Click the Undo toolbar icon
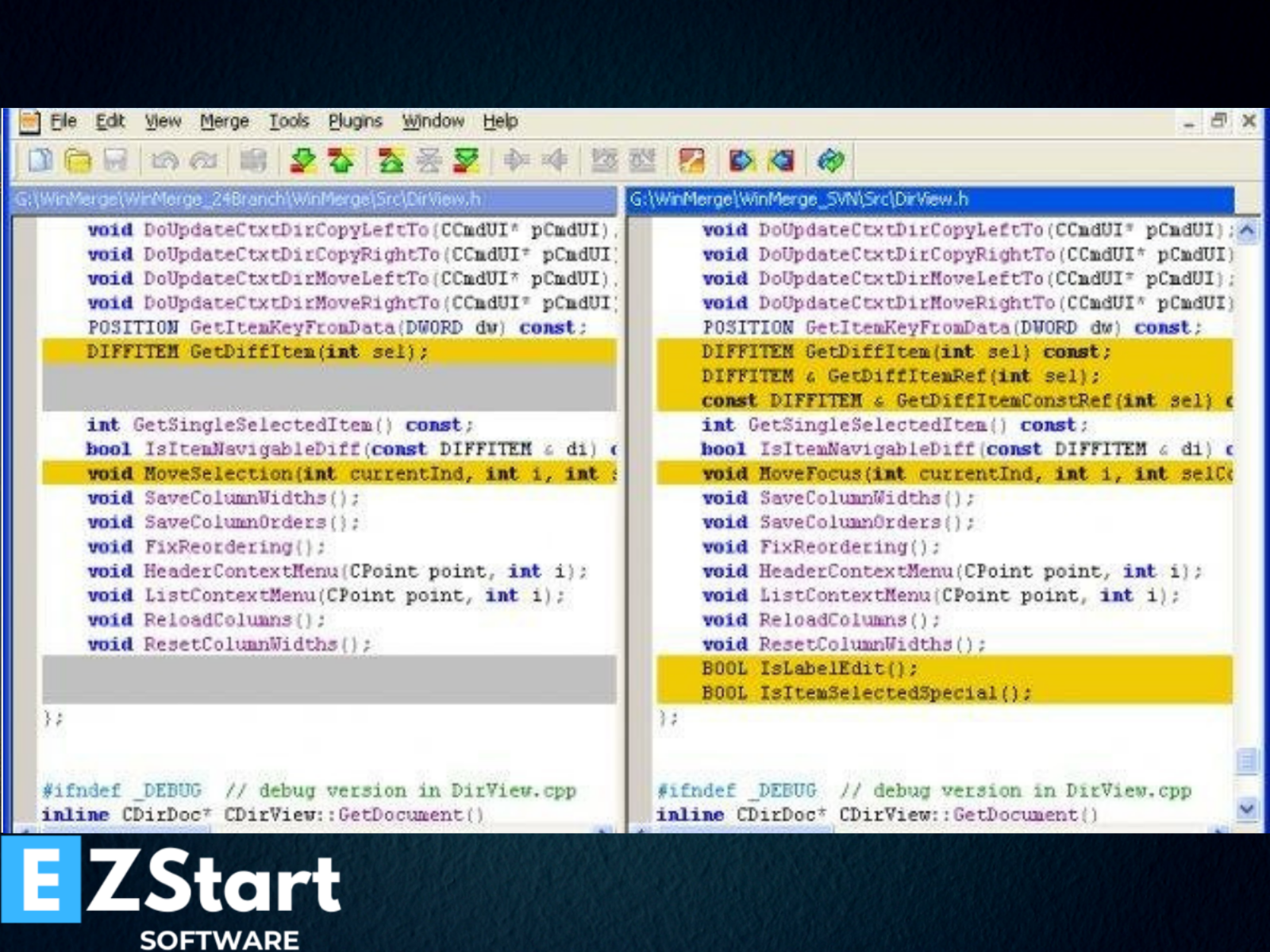1270x952 pixels. (164, 161)
